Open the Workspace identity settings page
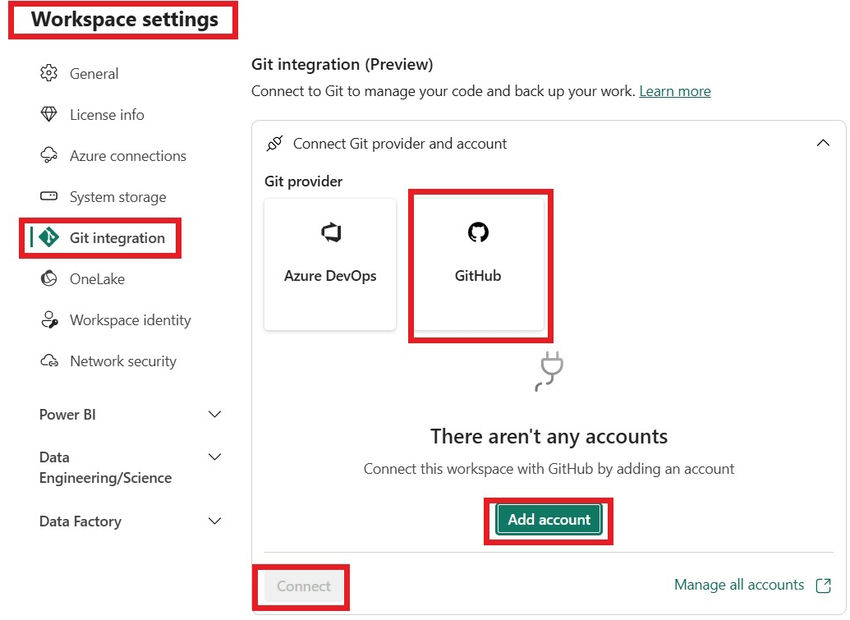The height and width of the screenshot is (620, 850). [130, 320]
